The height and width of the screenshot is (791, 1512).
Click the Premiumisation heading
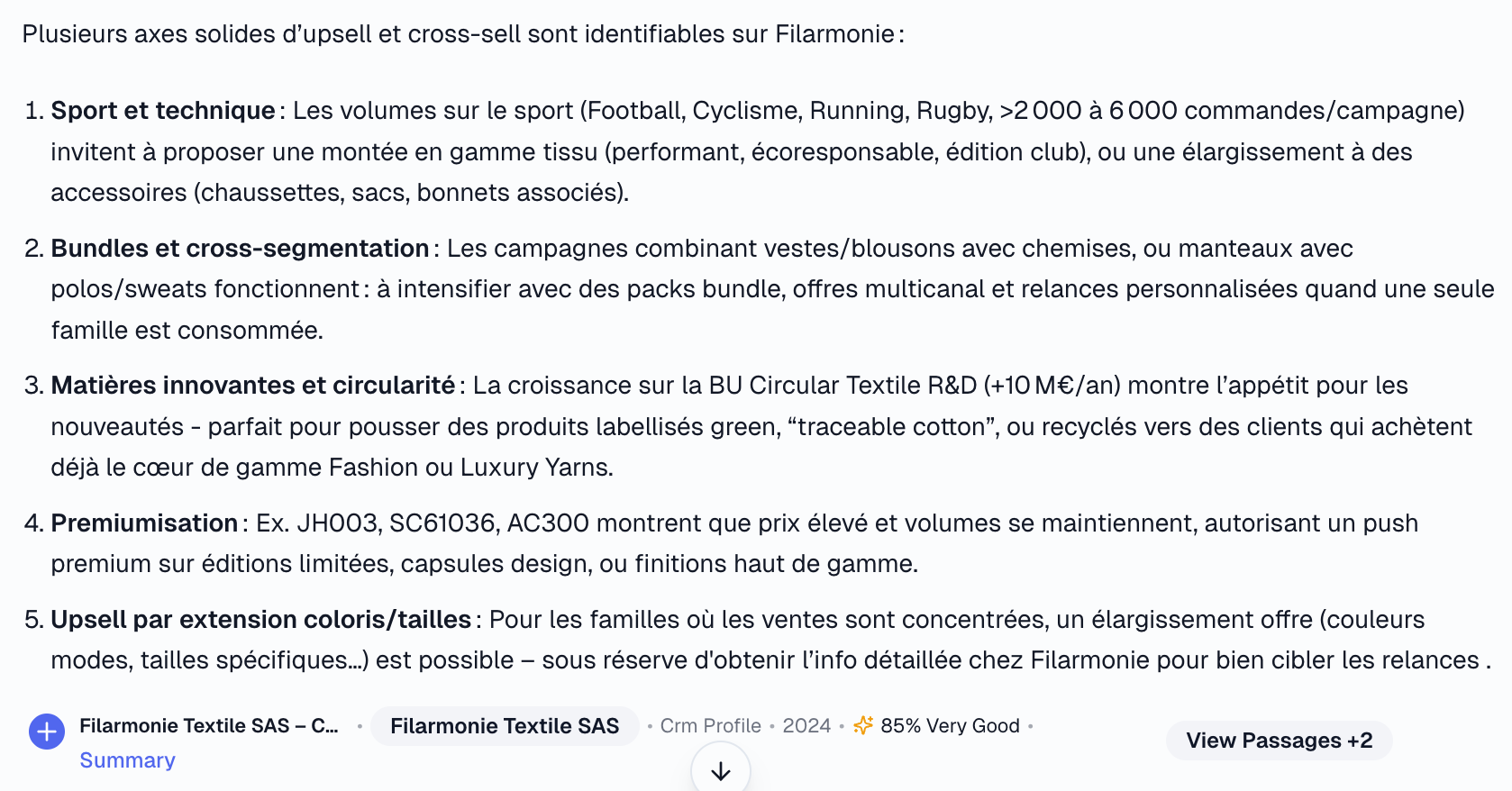click(x=144, y=523)
